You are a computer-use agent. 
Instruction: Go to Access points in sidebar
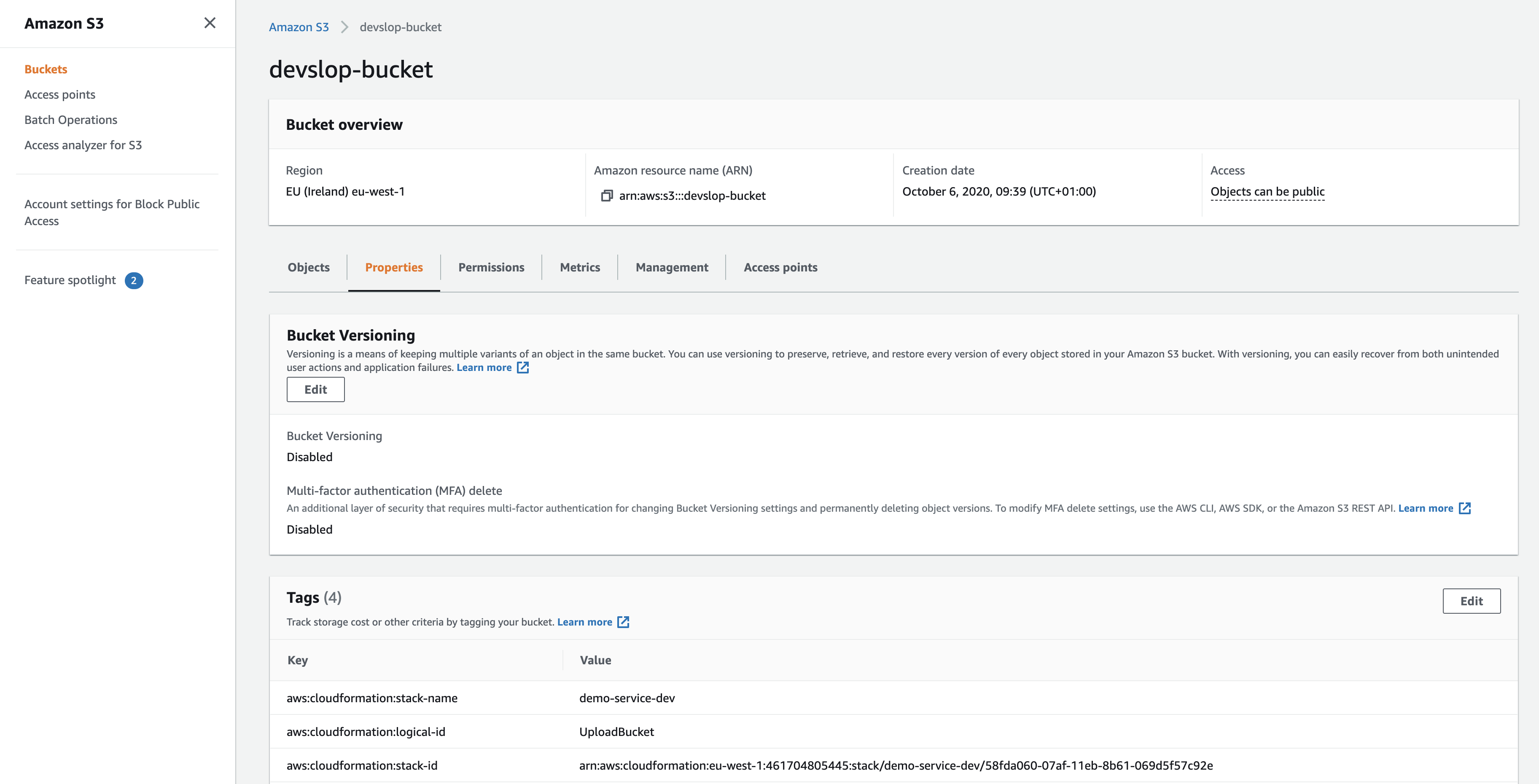60,94
